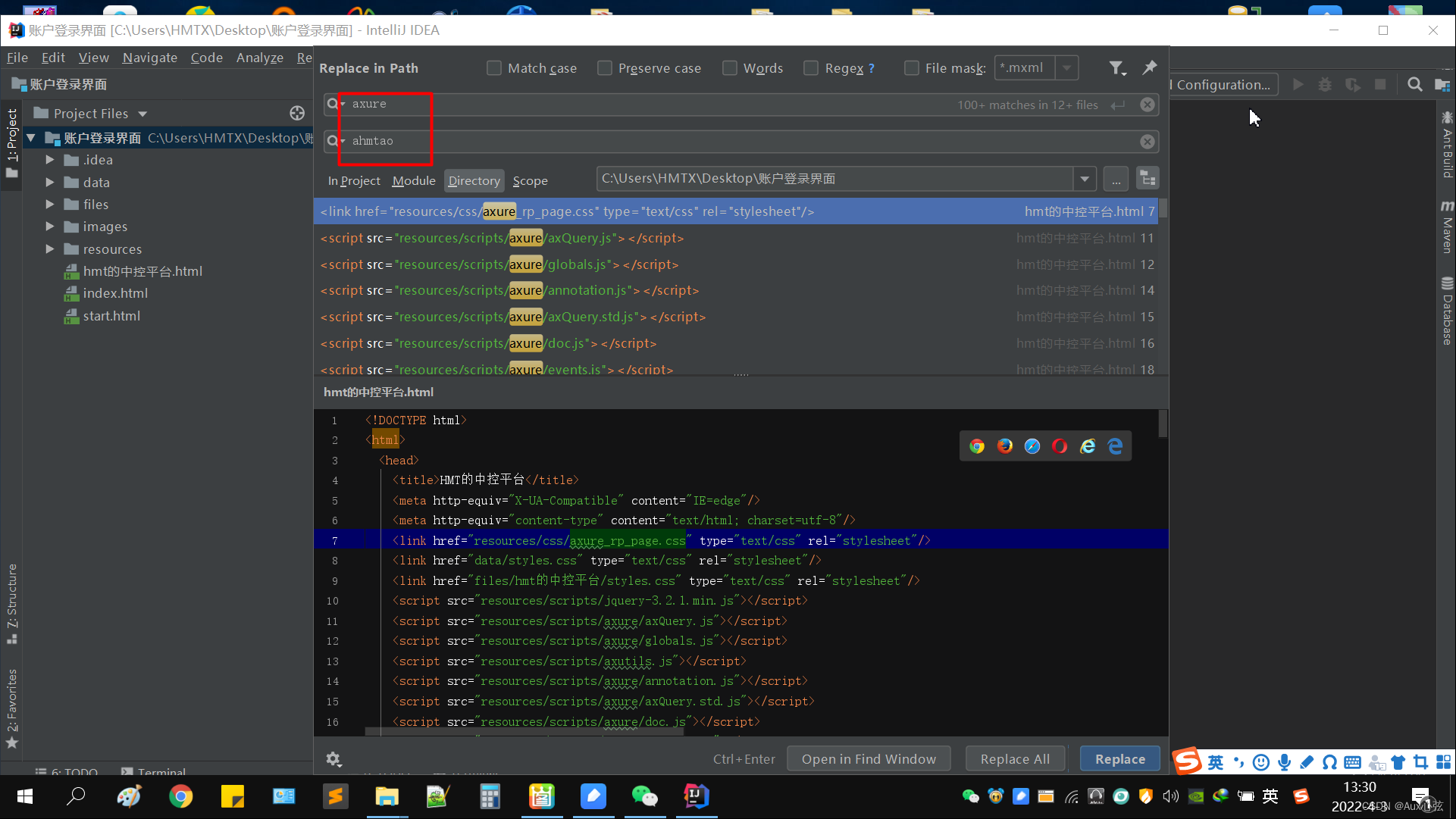Open start.html in project tree
Screen dimensions: 1456x819
click(111, 316)
